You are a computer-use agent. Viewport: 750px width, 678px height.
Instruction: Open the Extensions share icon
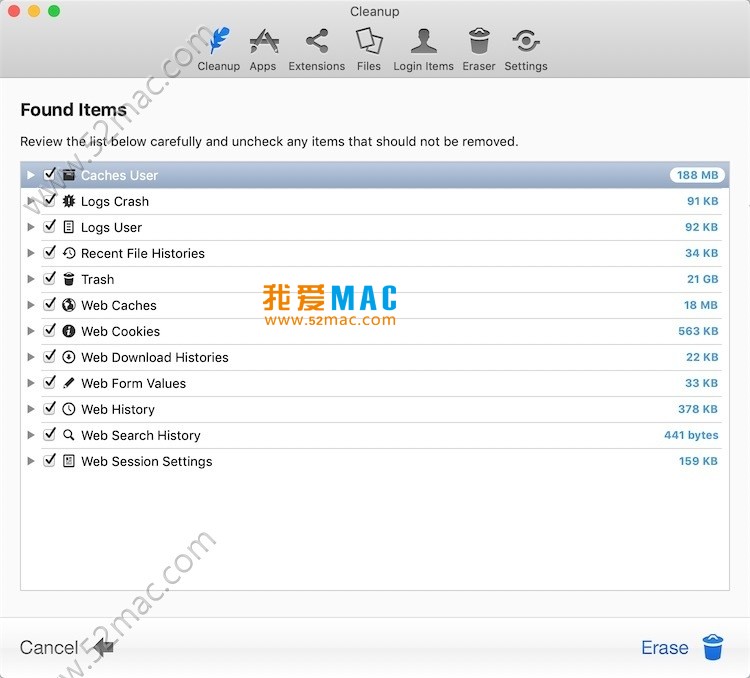pos(317,41)
